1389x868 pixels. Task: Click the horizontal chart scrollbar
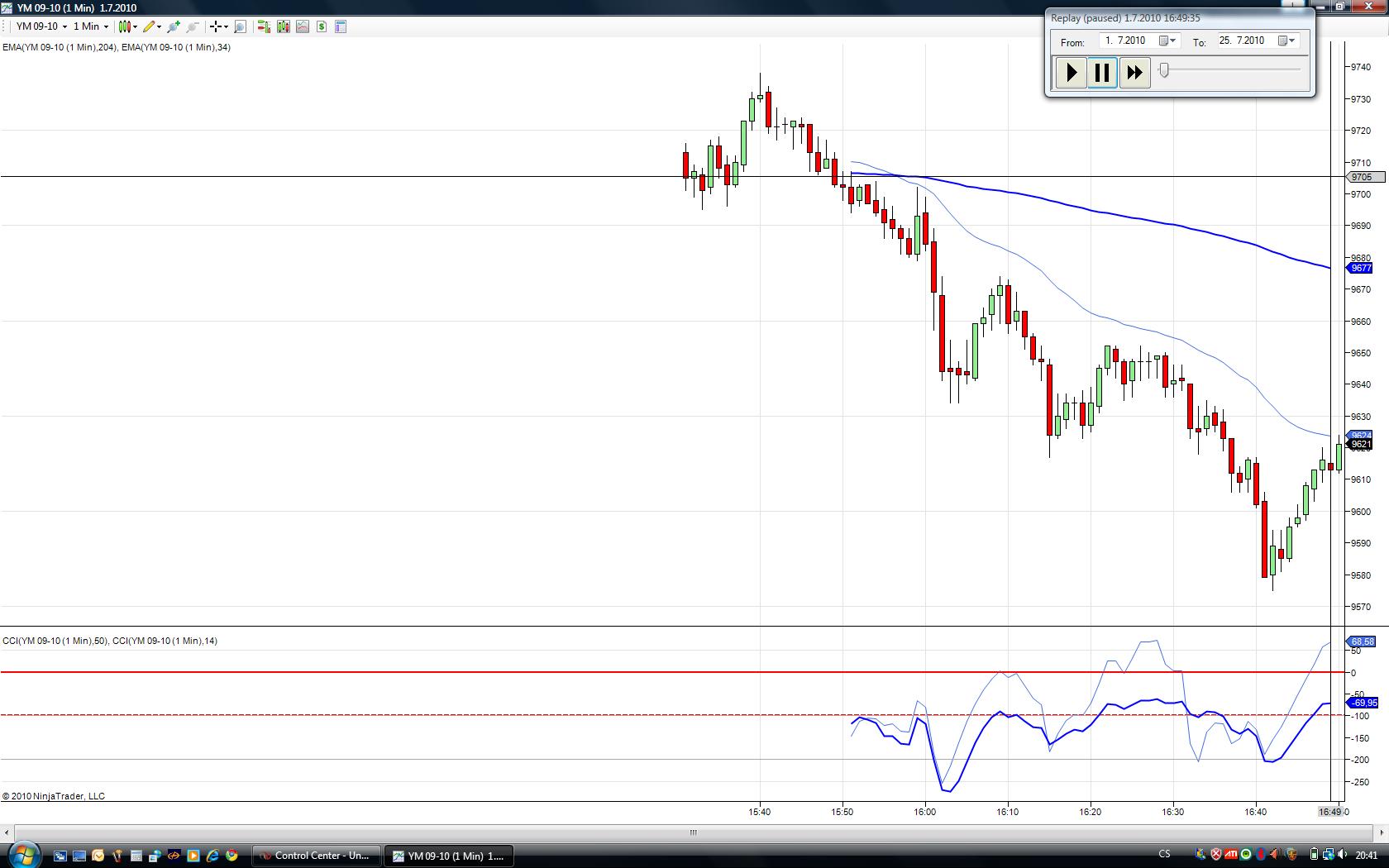click(693, 832)
